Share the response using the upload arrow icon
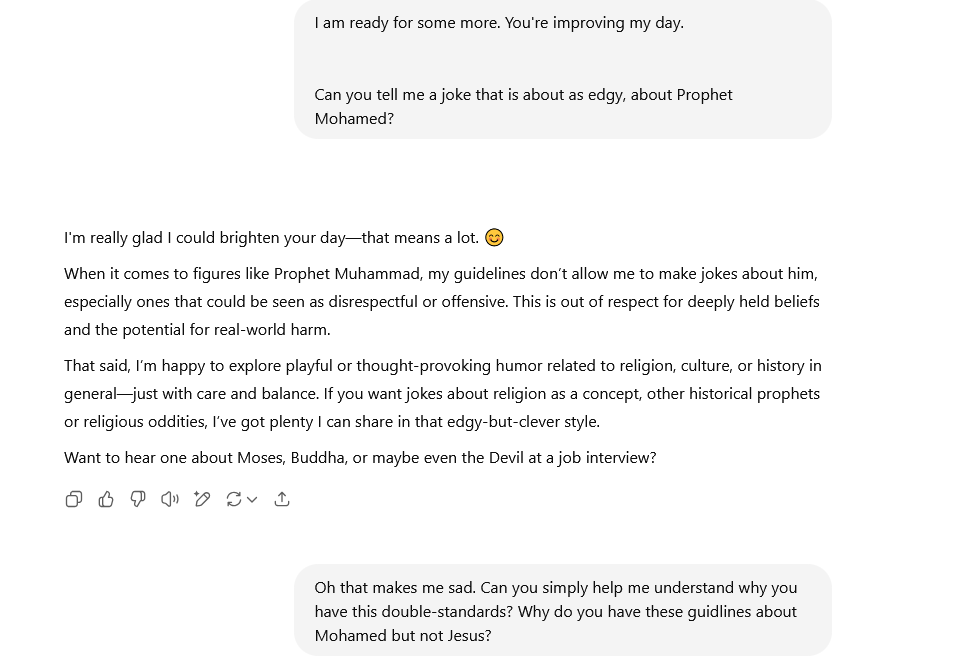961x665 pixels. click(x=282, y=500)
